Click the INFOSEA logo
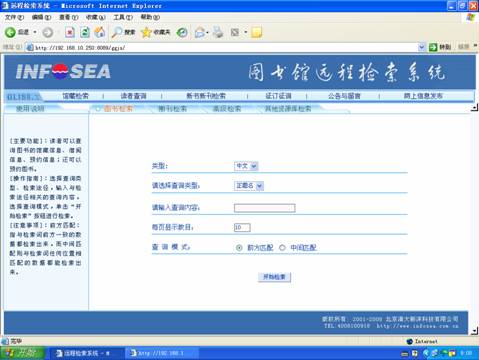Viewport: 479px width, 360px height. [63, 72]
